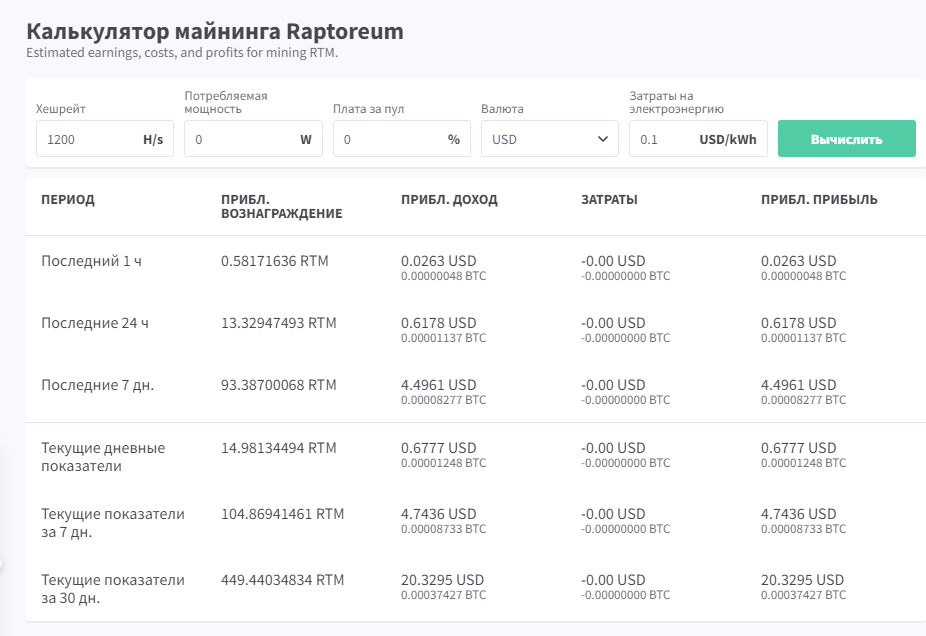Click the -0.00 USD cost in last-hour row
This screenshot has width=926, height=636.
(x=613, y=261)
